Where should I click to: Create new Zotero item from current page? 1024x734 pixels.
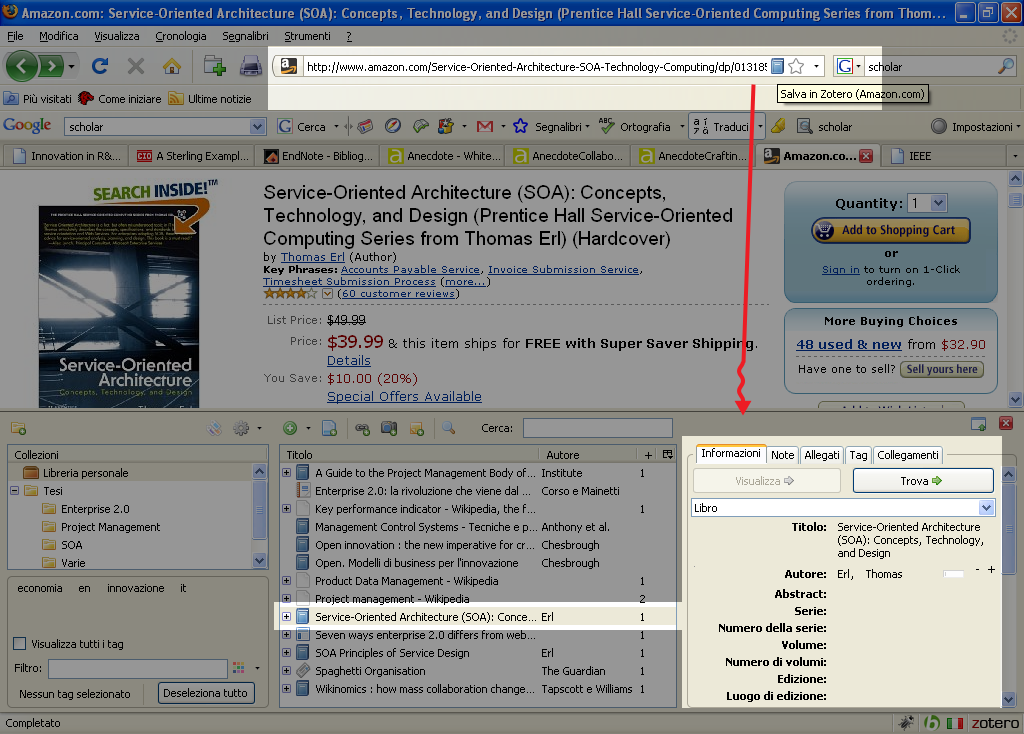pos(329,428)
